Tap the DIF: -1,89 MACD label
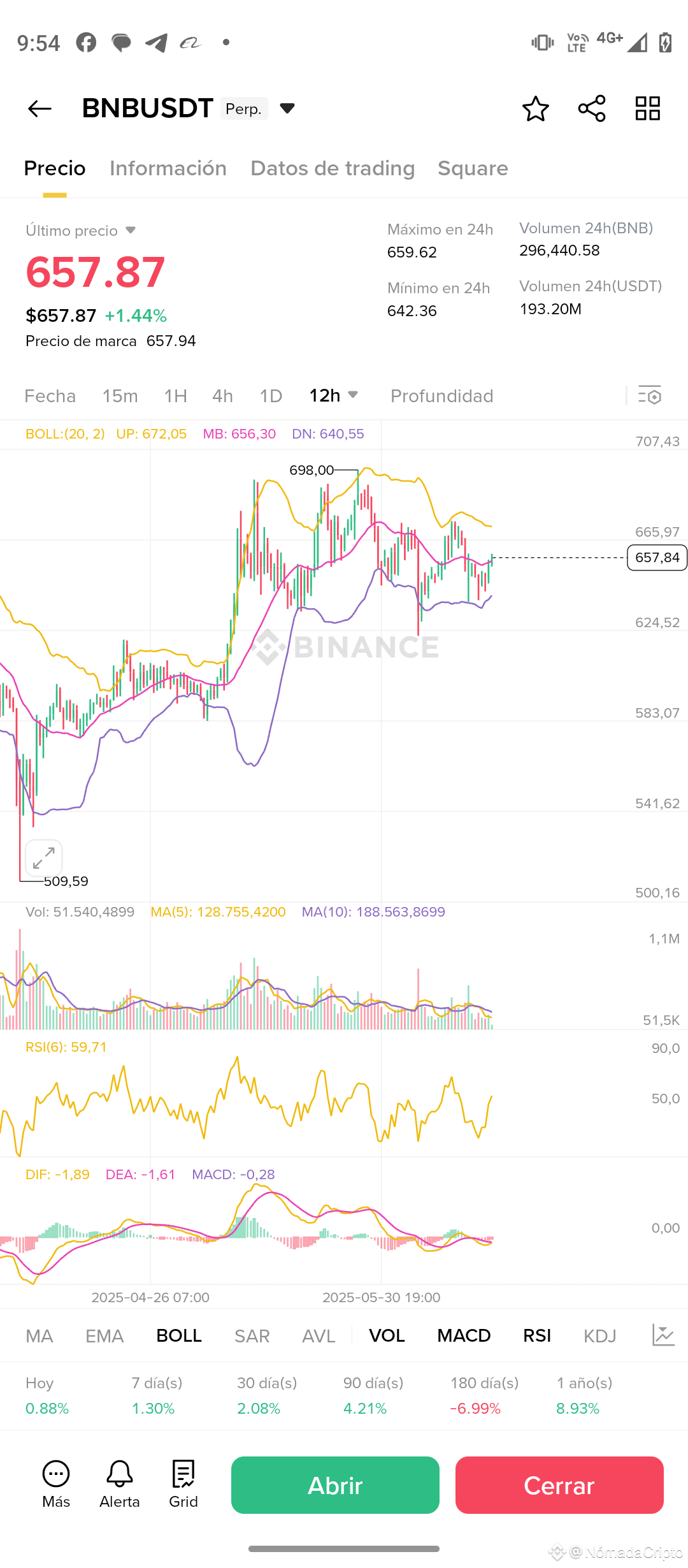This screenshot has height=1568, width=688. (57, 1175)
